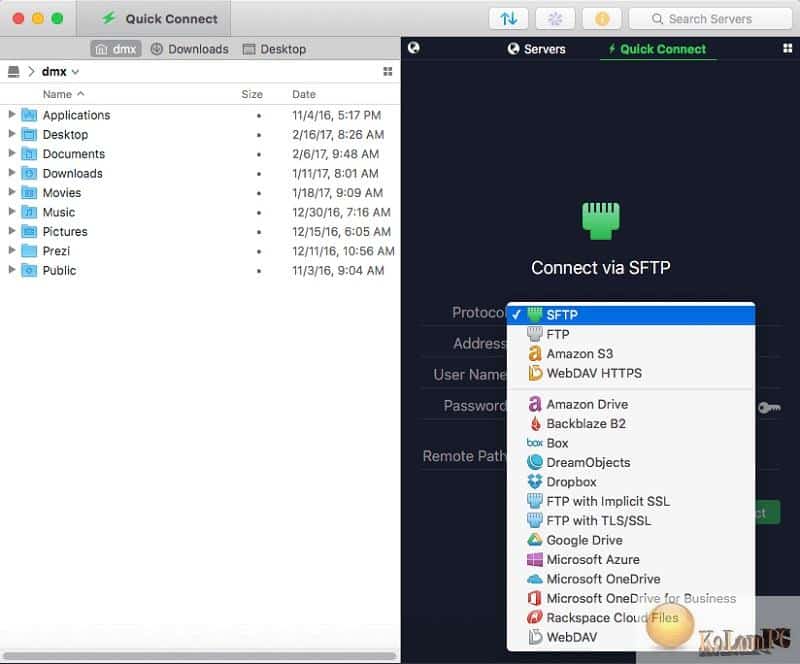This screenshot has height=664, width=800.
Task: Go to Downloads favorite shortcut
Action: pos(189,49)
